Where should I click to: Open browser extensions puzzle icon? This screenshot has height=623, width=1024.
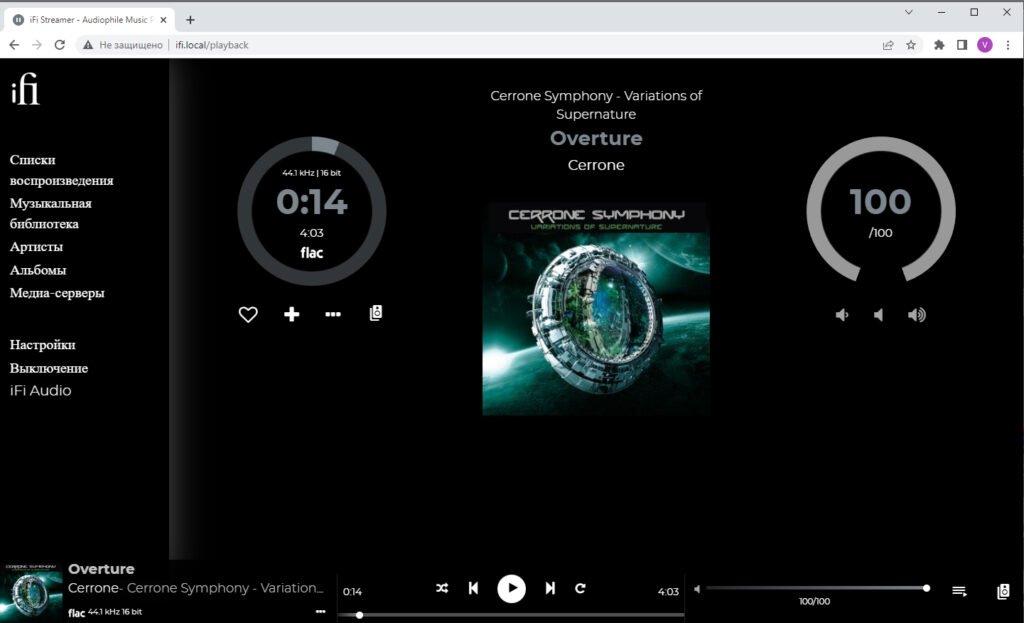click(939, 45)
